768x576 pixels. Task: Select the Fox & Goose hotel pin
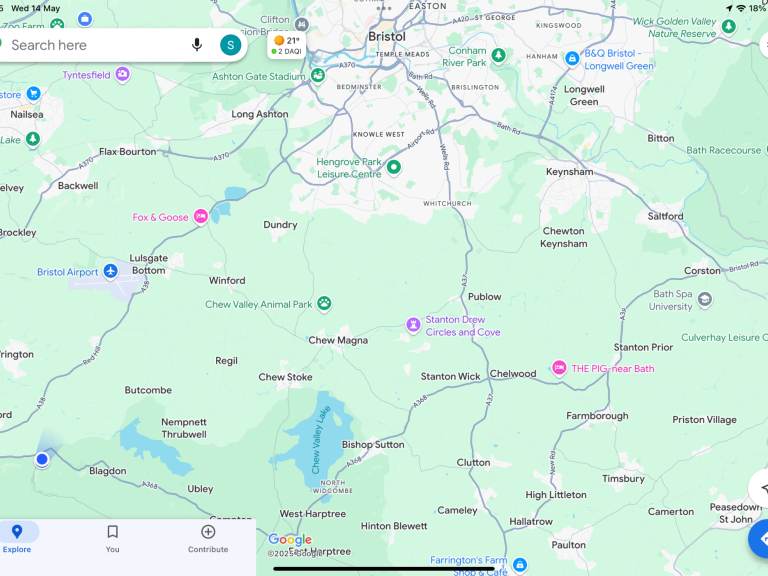(201, 216)
